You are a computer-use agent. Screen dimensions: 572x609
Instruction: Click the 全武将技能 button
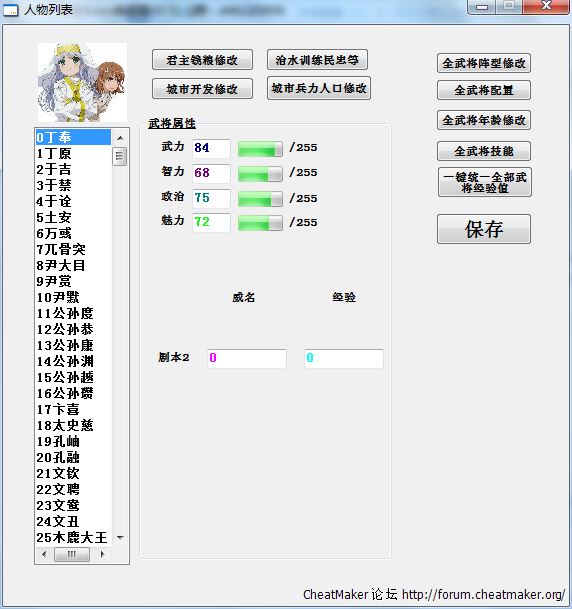point(484,151)
